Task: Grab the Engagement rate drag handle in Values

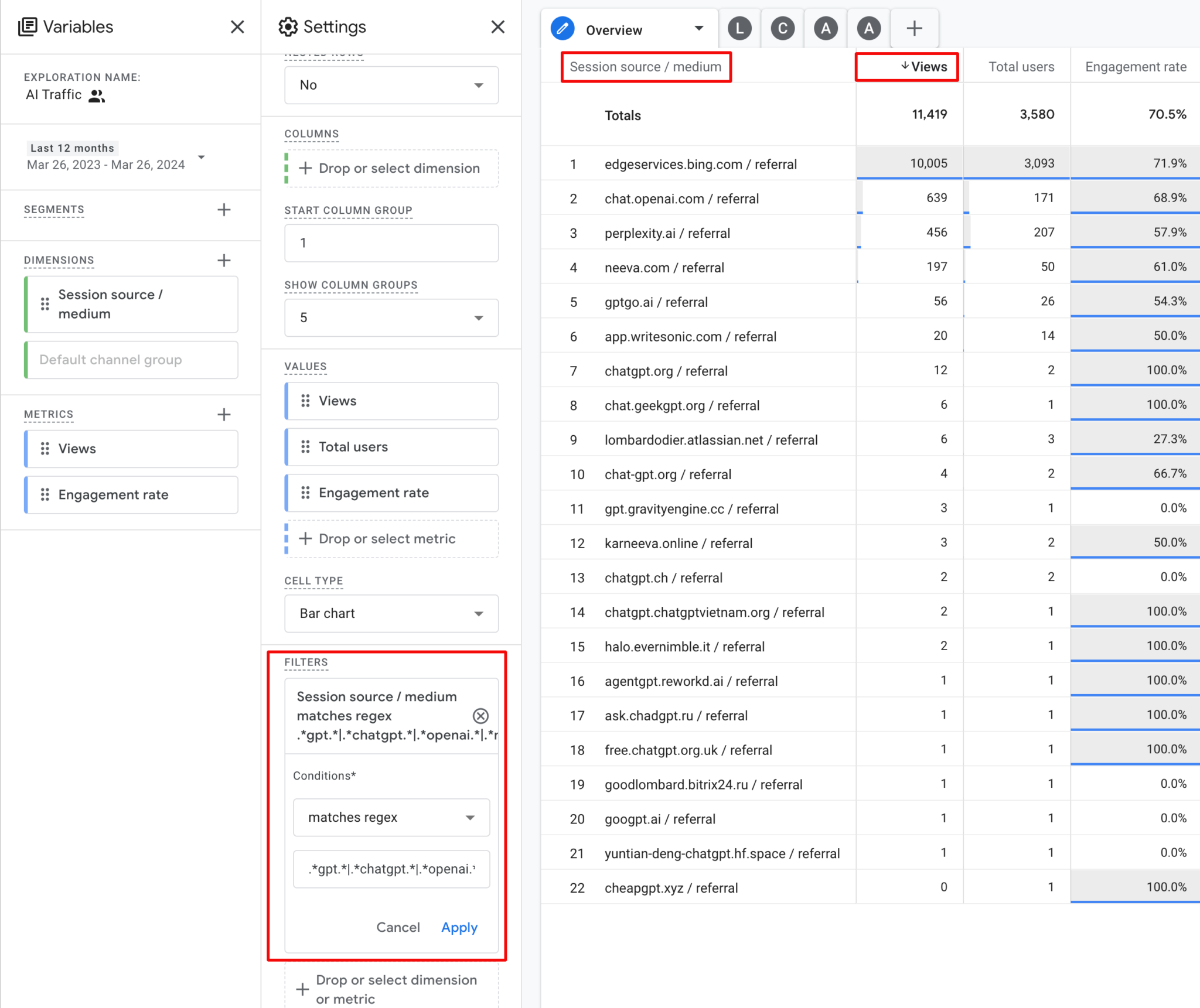Action: (305, 493)
